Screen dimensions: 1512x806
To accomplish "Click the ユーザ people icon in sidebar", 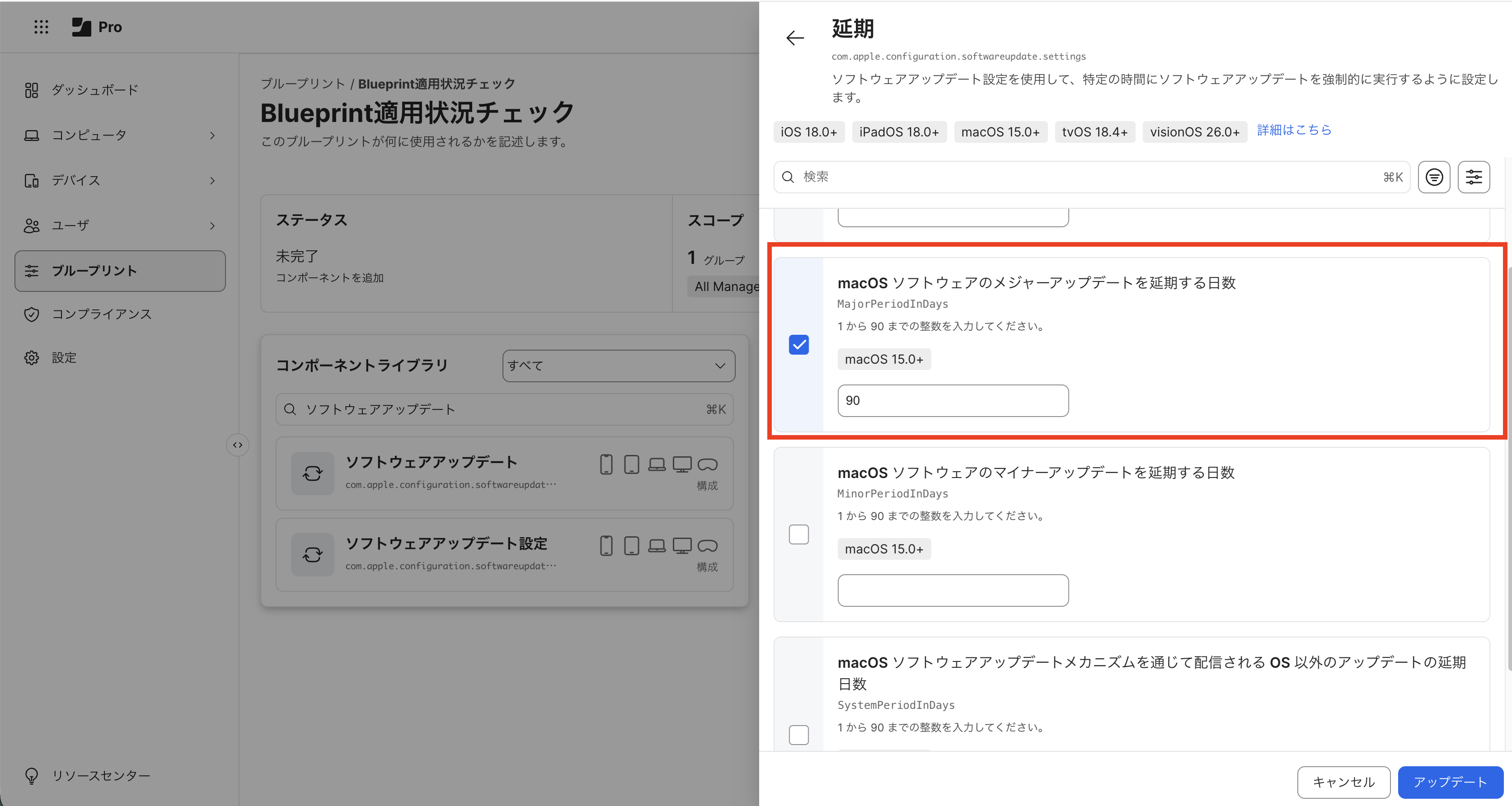I will (x=32, y=225).
